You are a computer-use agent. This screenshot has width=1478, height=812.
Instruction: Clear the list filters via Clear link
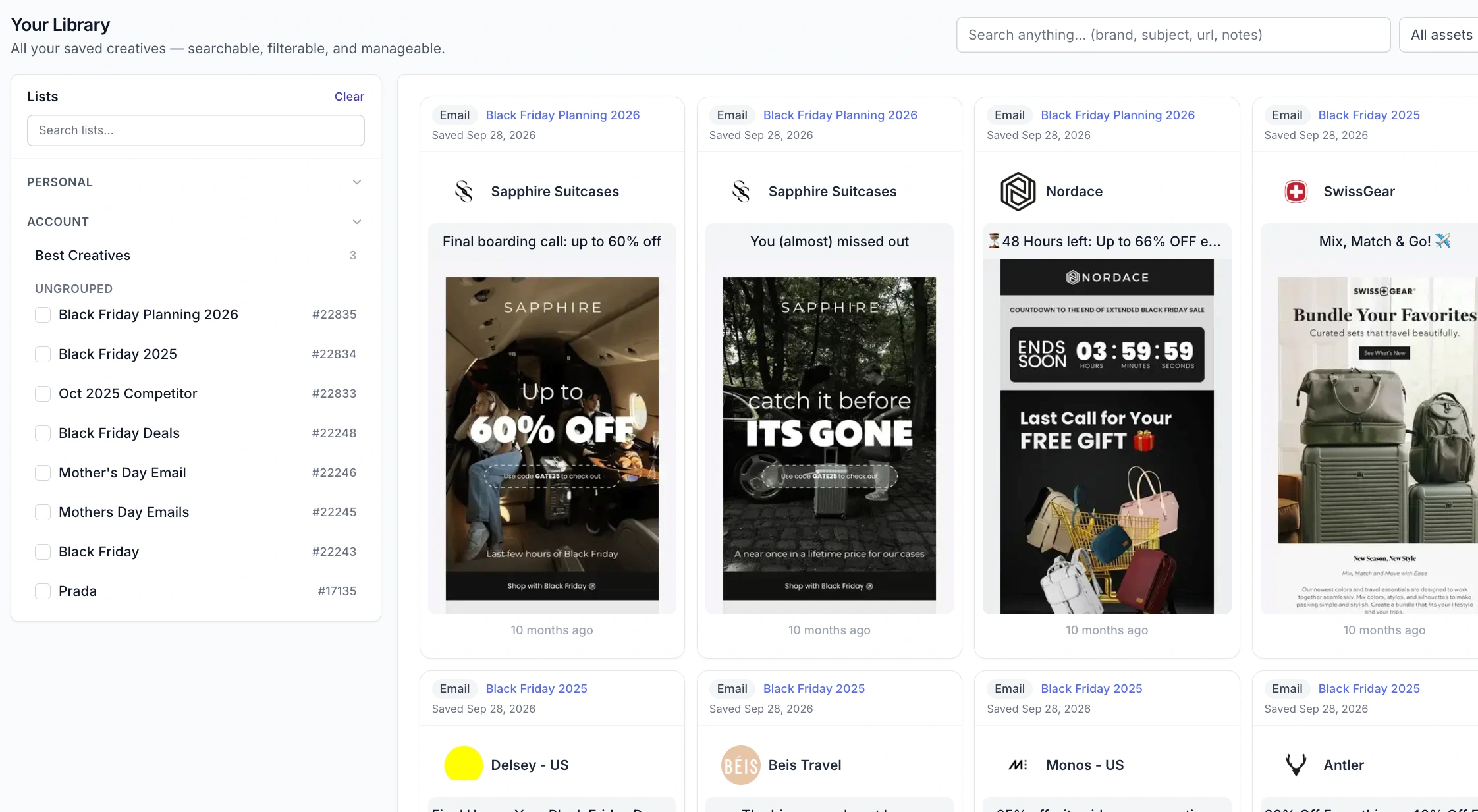(x=349, y=97)
